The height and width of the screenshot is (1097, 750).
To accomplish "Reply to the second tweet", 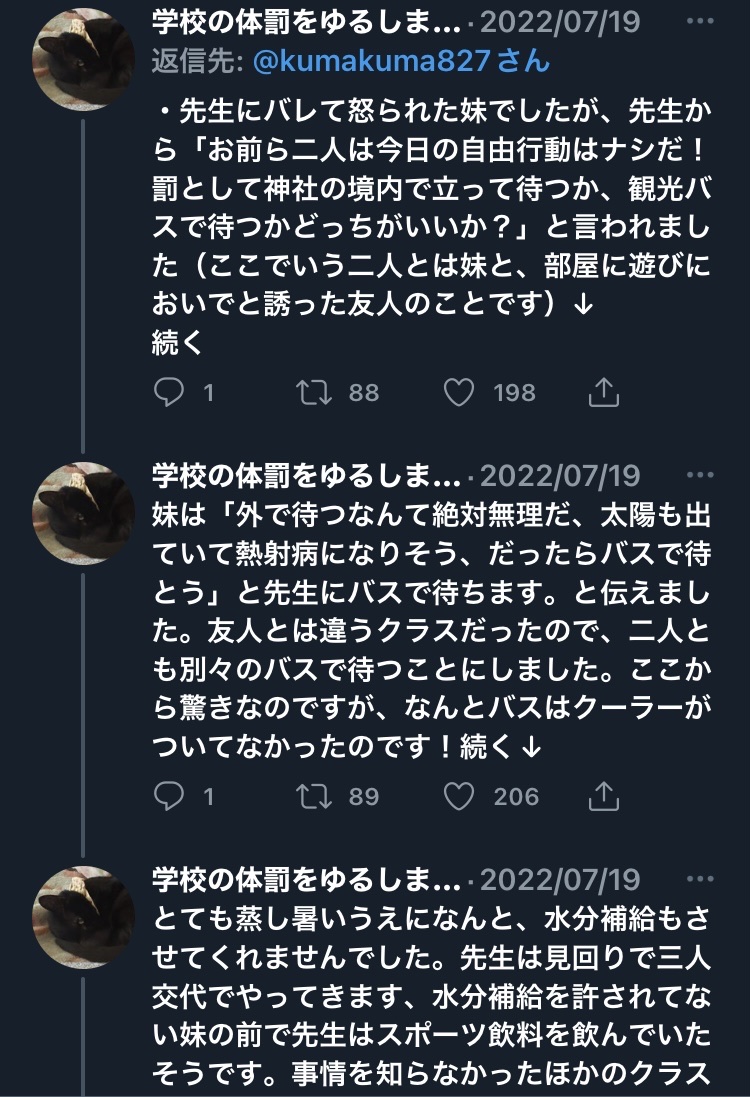I will (169, 796).
